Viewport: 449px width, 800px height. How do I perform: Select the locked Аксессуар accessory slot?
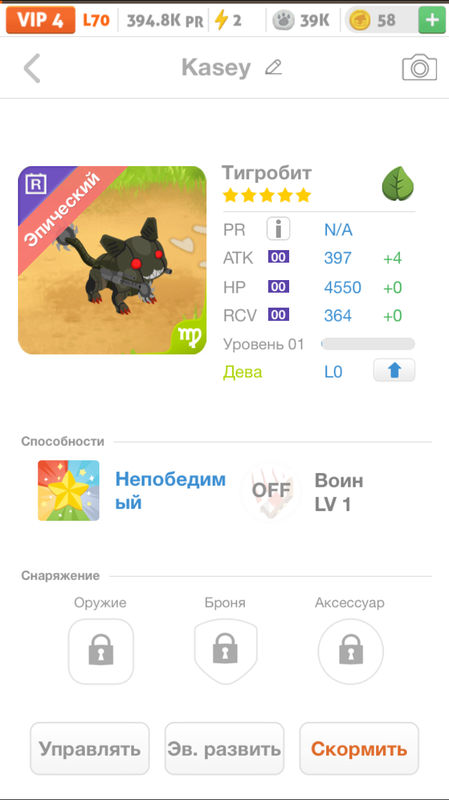pos(351,652)
